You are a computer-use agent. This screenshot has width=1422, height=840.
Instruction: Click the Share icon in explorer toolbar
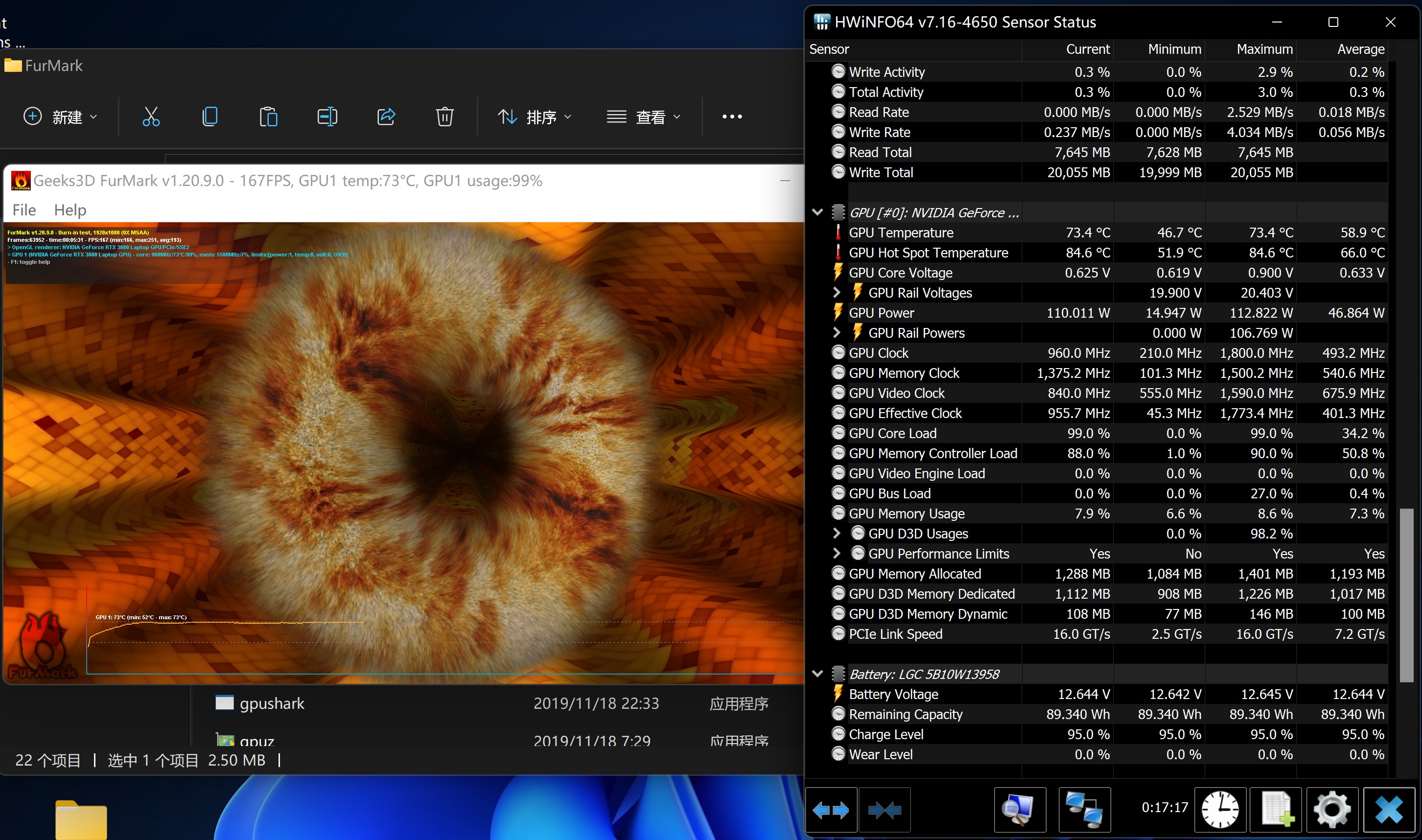(386, 117)
